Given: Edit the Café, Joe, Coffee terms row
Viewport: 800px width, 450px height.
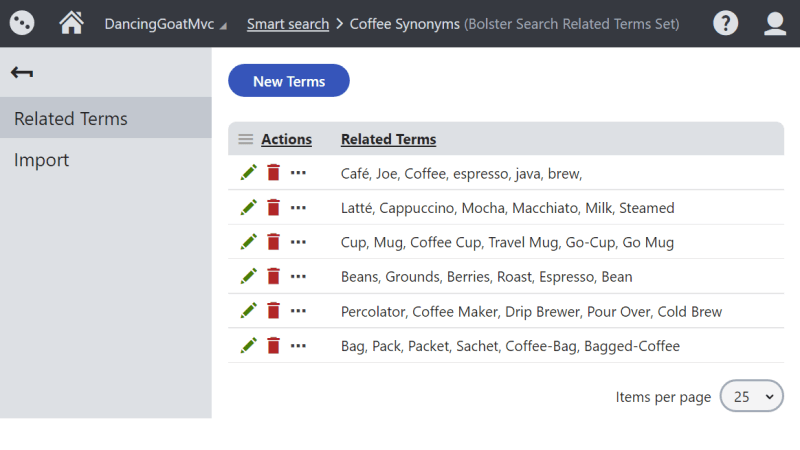Looking at the screenshot, I should tap(249, 173).
